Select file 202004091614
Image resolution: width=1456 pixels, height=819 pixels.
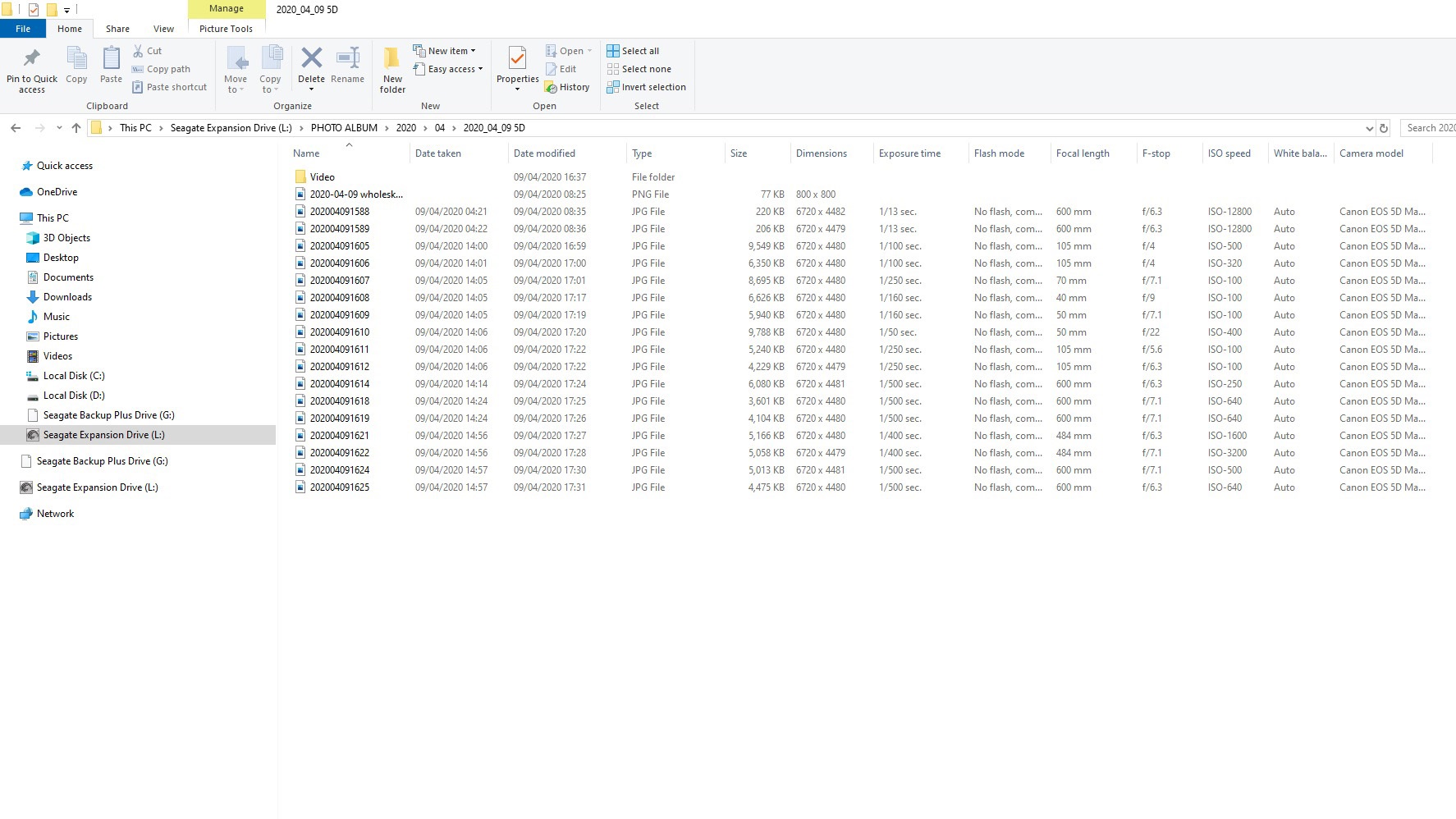point(340,384)
